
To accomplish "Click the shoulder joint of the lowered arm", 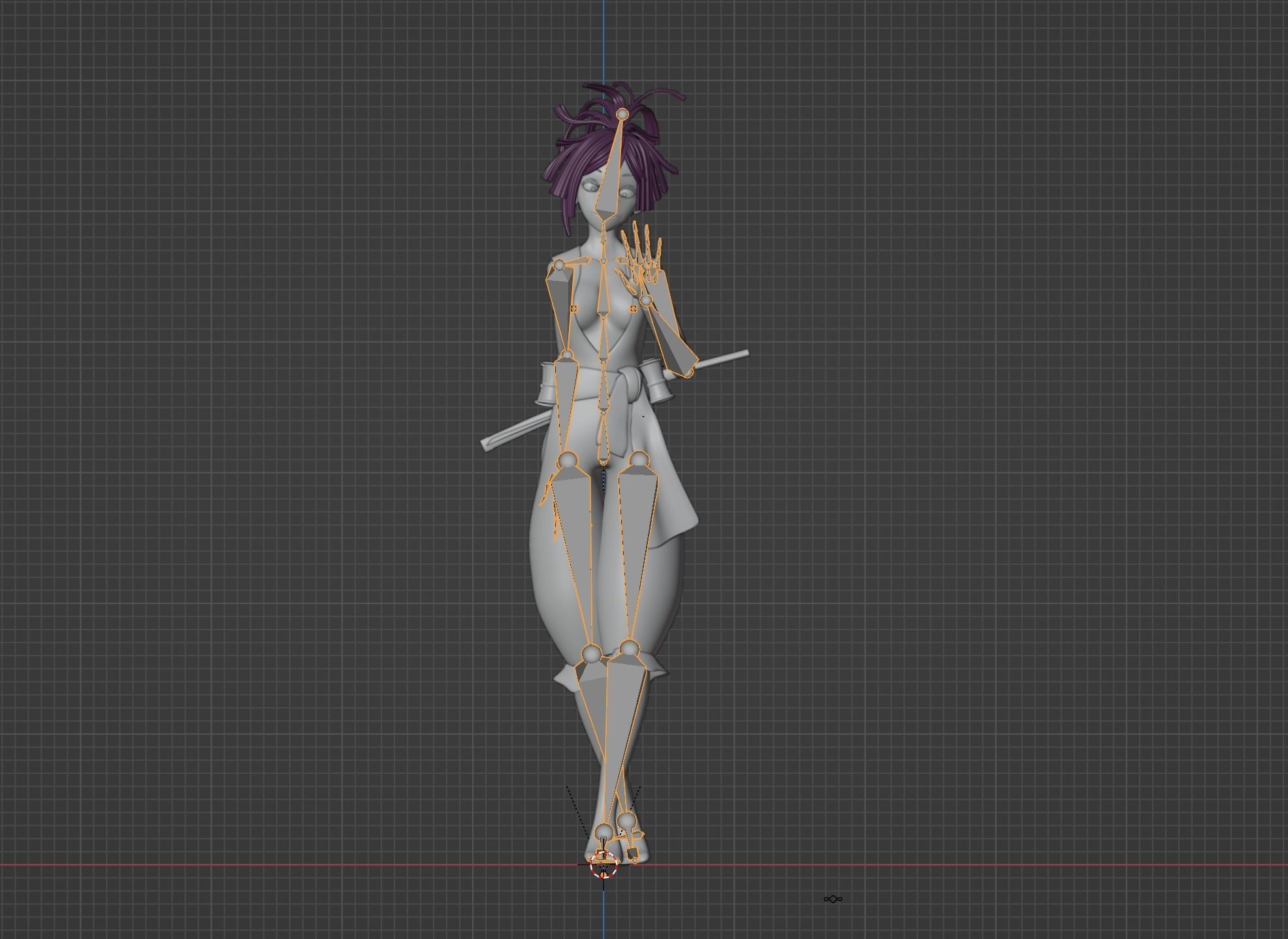I will click(560, 265).
